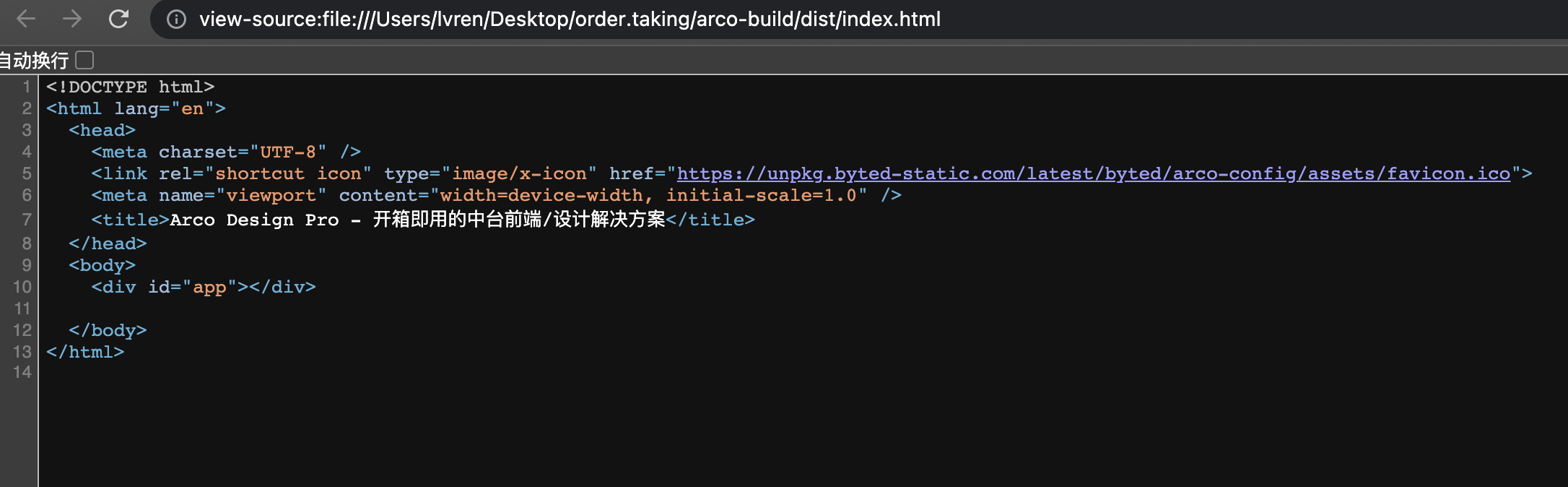Click the back navigation arrow
The image size is (1568, 487).
point(26,20)
